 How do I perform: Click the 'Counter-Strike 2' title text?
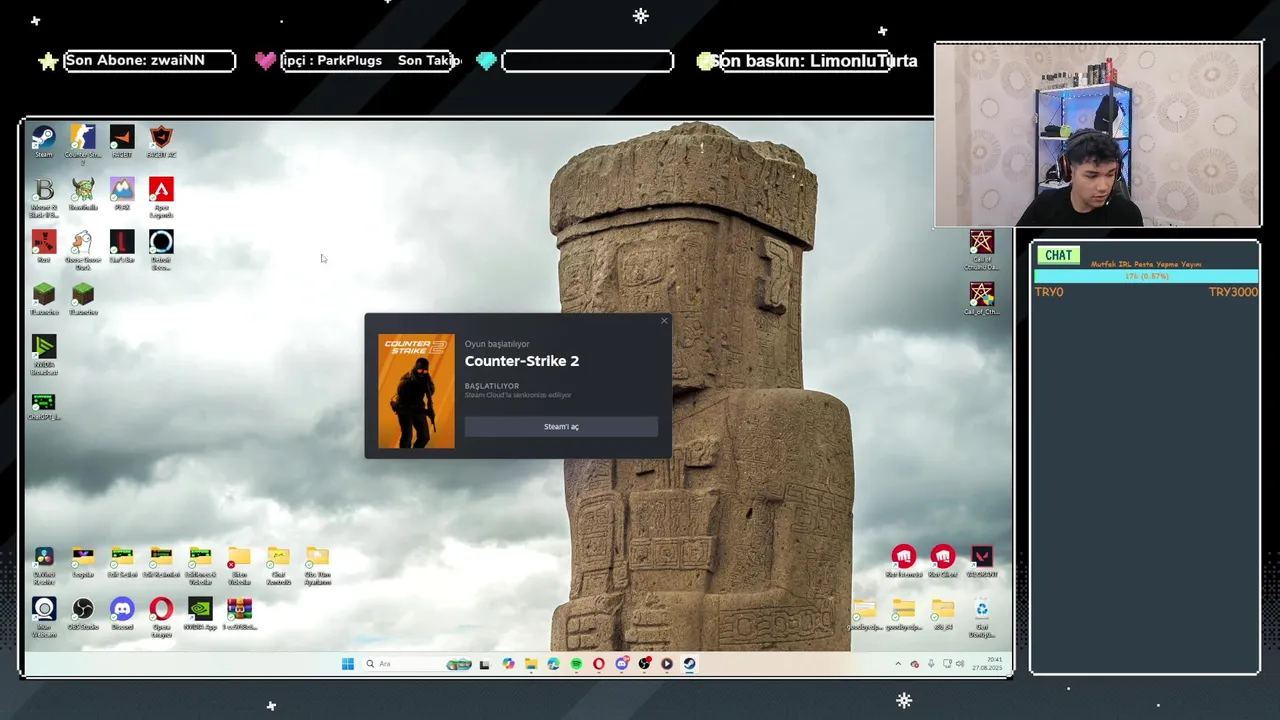[x=522, y=361]
